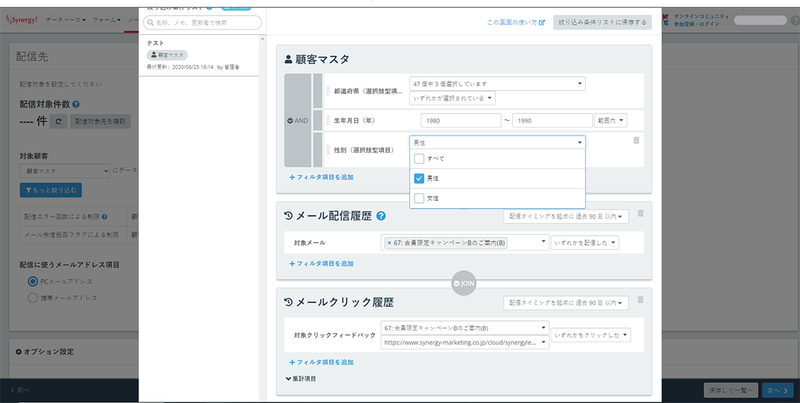Check the すべて option in gender dropdown
The height and width of the screenshot is (403, 800).
click(419, 159)
